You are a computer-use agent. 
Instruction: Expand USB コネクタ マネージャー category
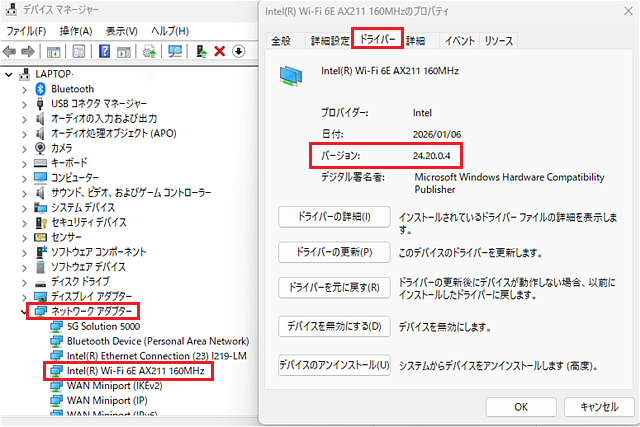24,105
